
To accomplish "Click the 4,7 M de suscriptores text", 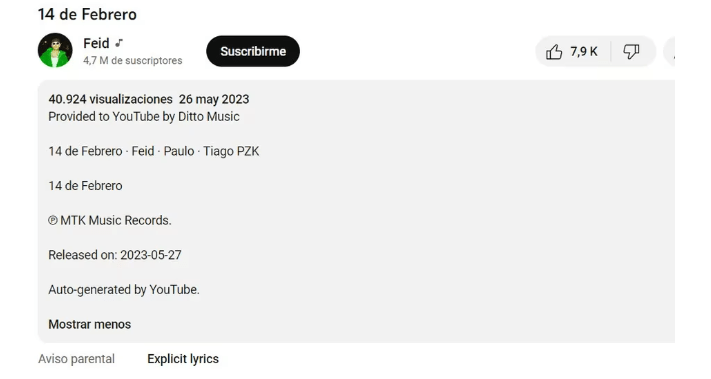I will click(133, 60).
